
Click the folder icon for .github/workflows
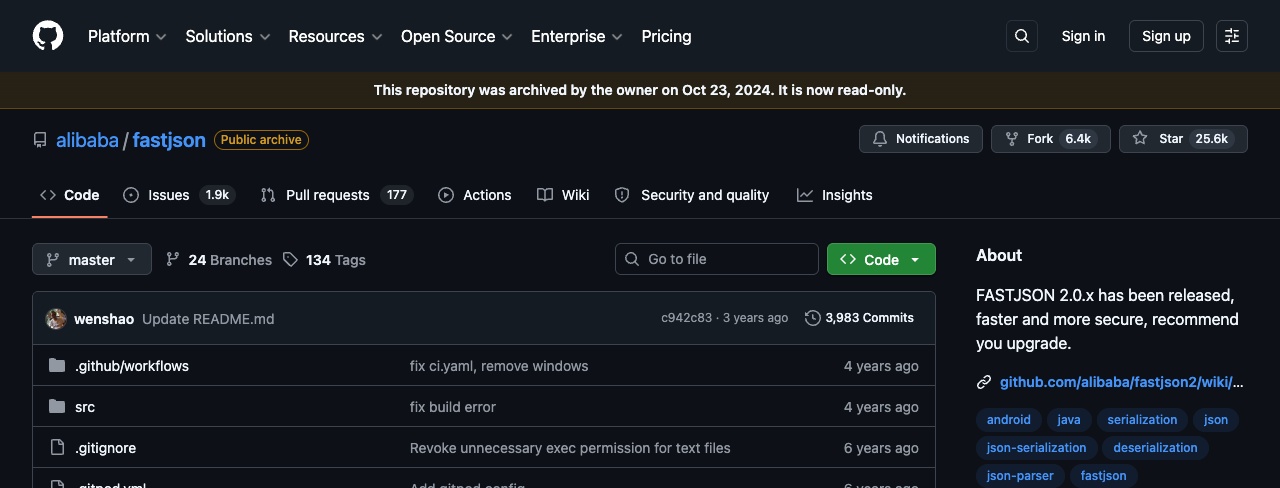tap(57, 366)
